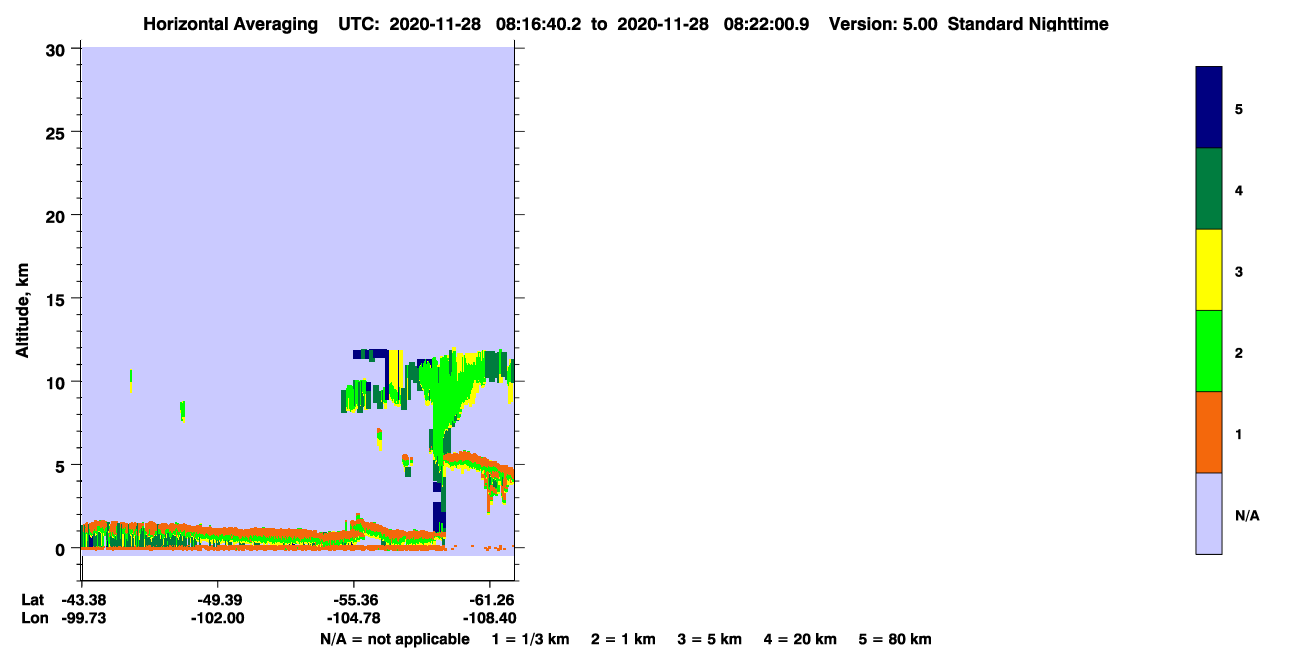Click the colorbar label '3'
Viewport: 1300px width, 667px height.
pyautogui.click(x=1239, y=271)
